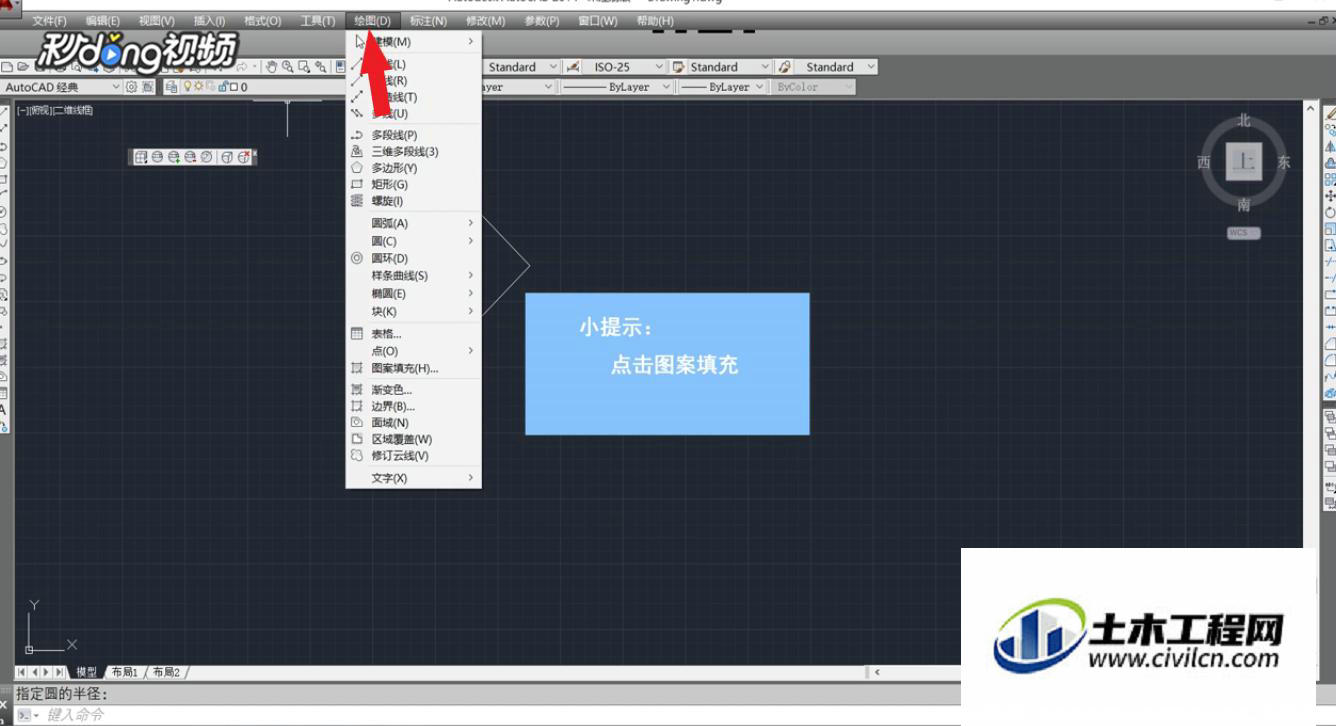Open the ISO-25 dimension style dropdown
The width and height of the screenshot is (1336, 726).
[x=659, y=67]
